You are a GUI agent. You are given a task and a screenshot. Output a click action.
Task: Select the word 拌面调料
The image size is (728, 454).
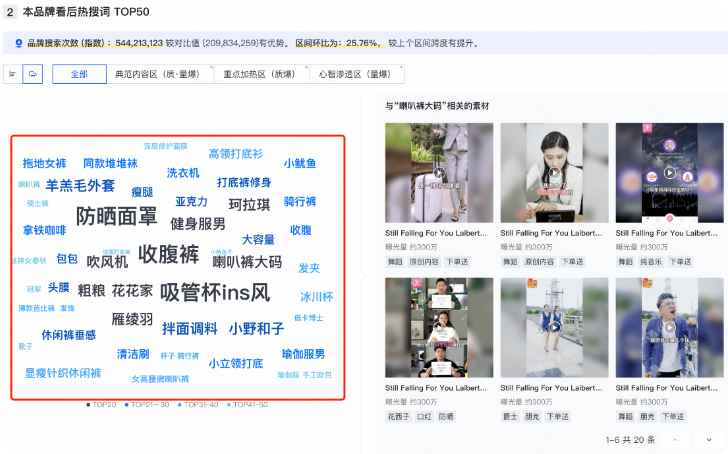[190, 329]
